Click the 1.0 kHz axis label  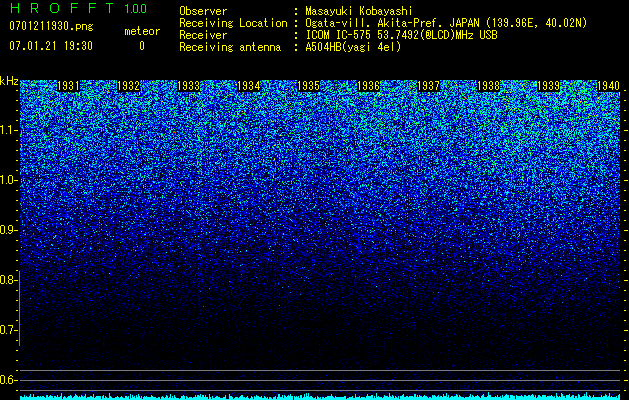pyautogui.click(x=8, y=181)
